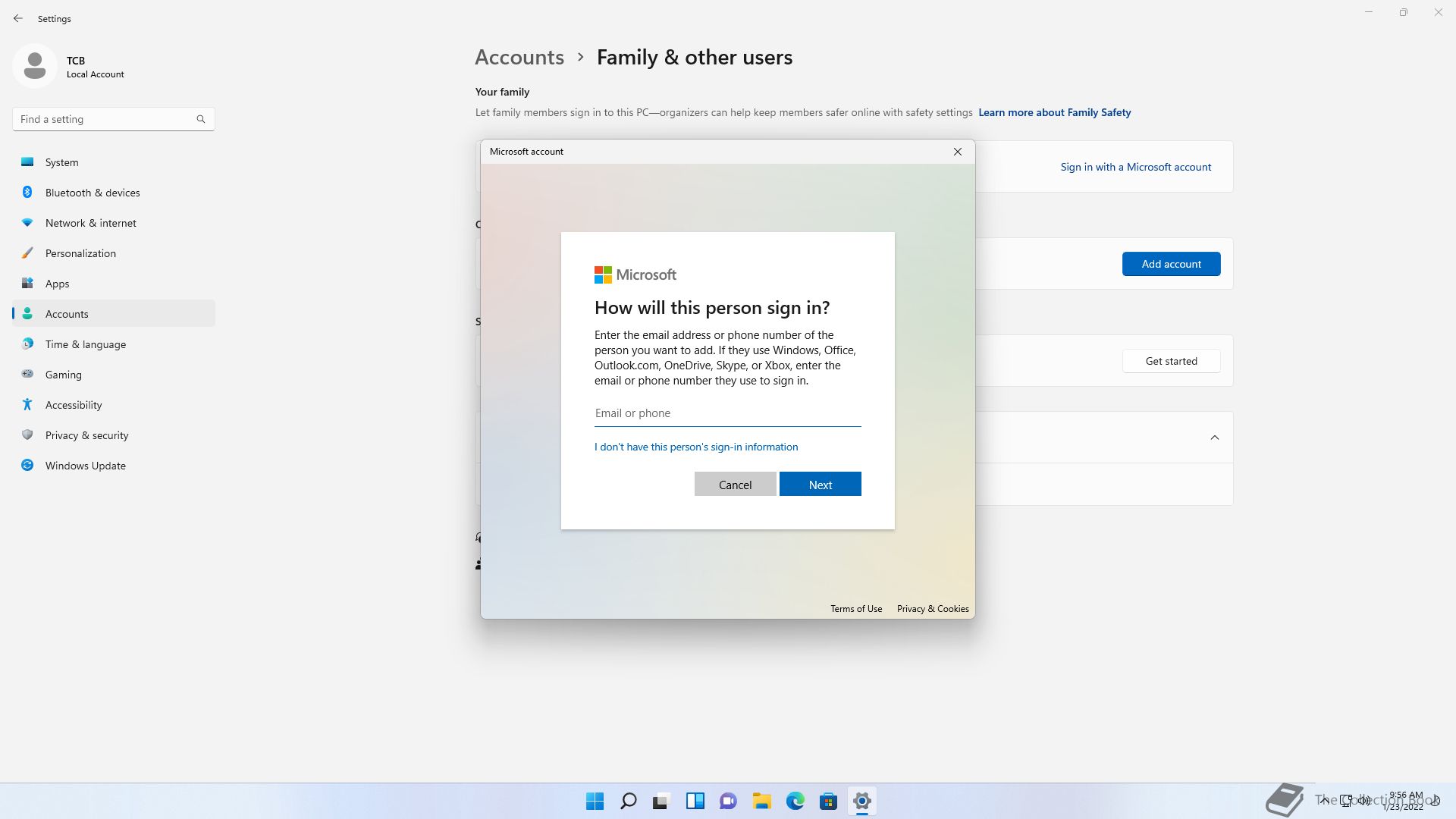Click the Bluetooth icon in sidebar
The image size is (1456, 819).
pyautogui.click(x=27, y=192)
